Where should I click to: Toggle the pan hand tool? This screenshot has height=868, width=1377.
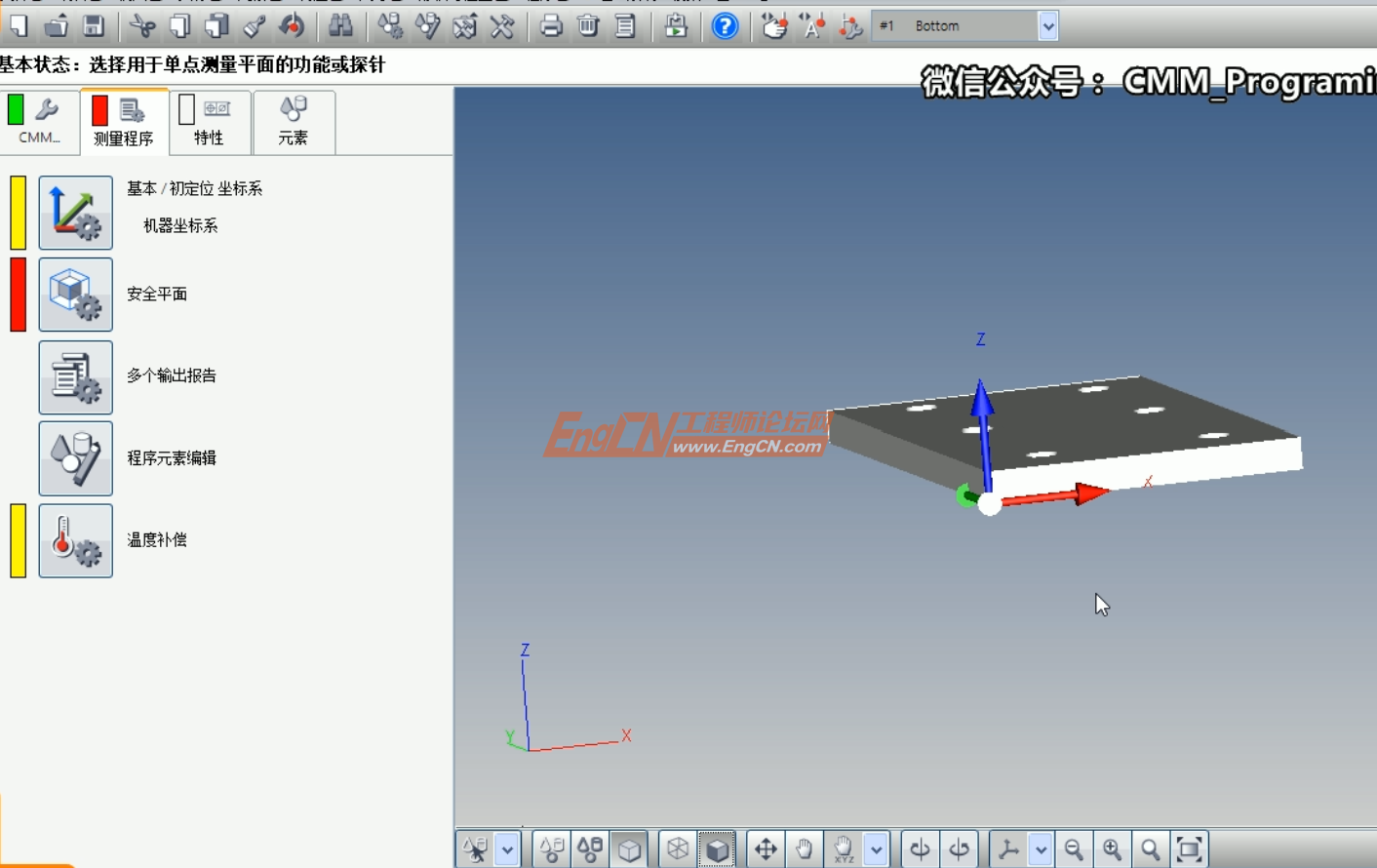coord(804,849)
